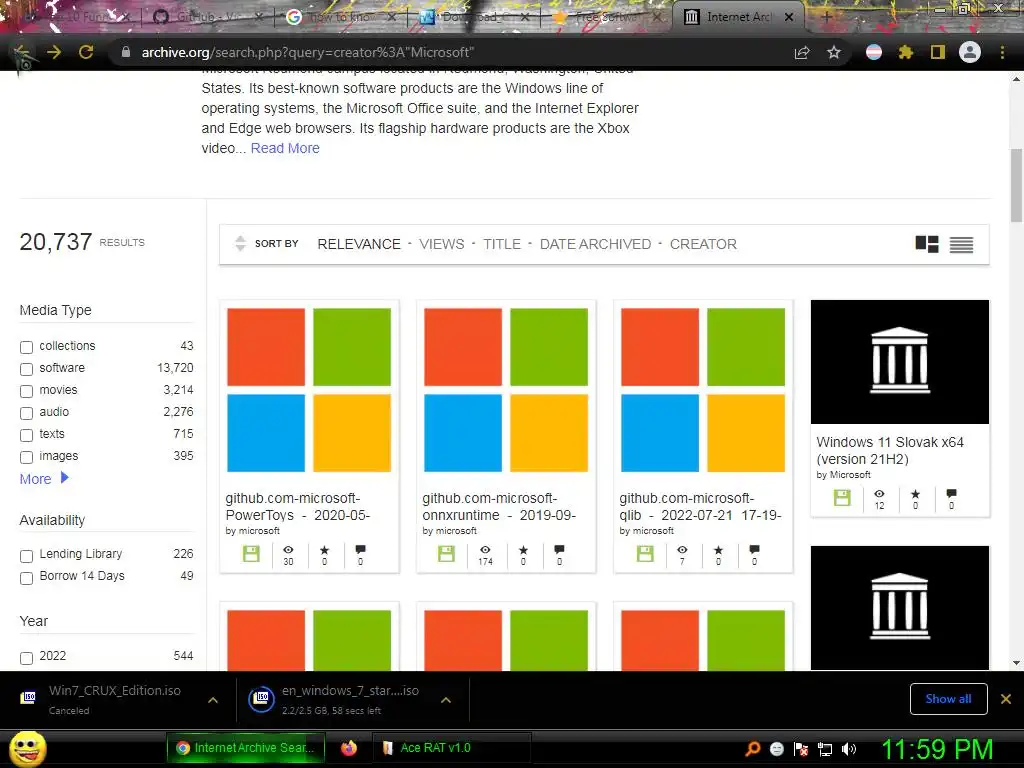
Task: Open a new browser tab
Action: click(826, 17)
